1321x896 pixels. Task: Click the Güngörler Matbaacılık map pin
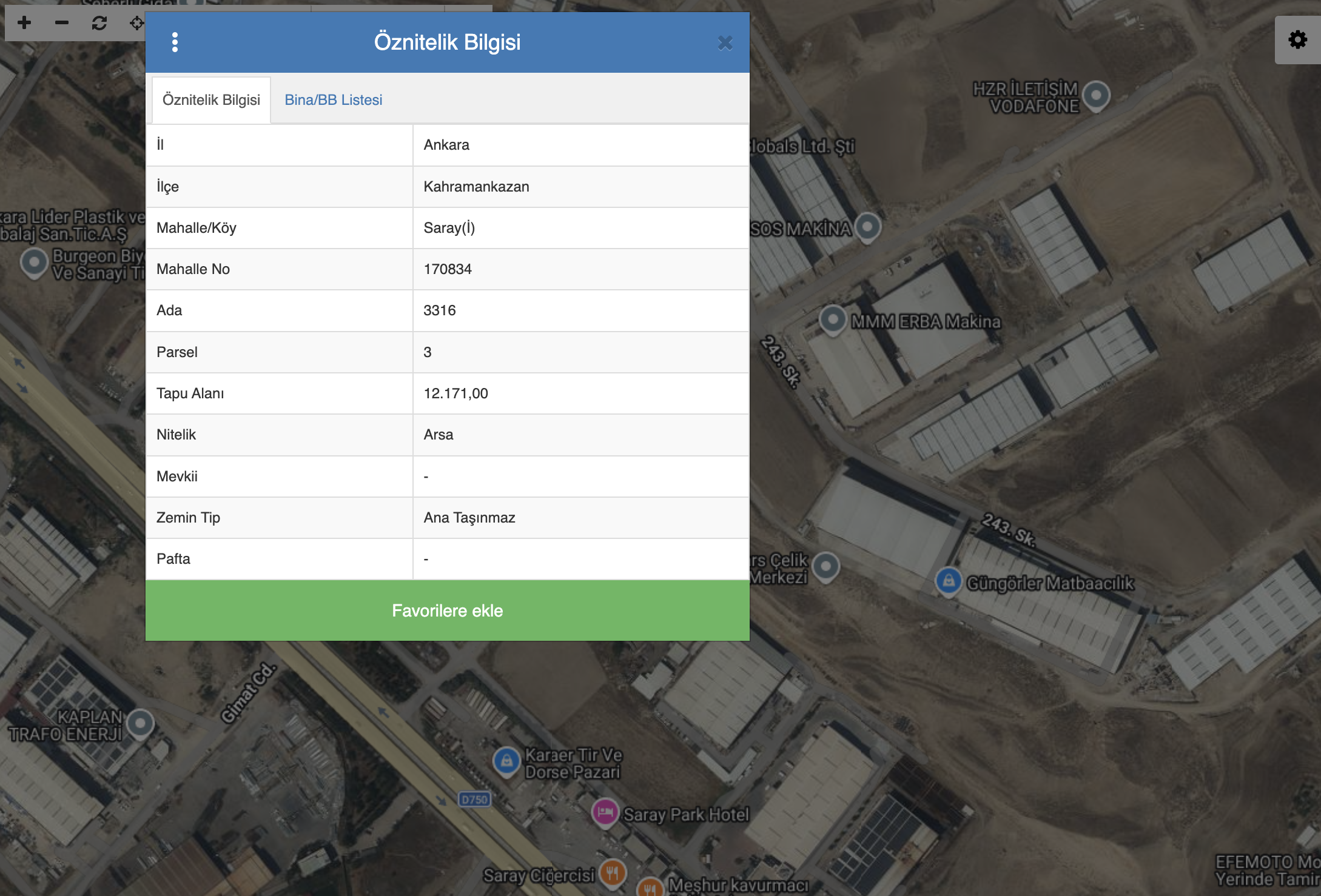949,580
